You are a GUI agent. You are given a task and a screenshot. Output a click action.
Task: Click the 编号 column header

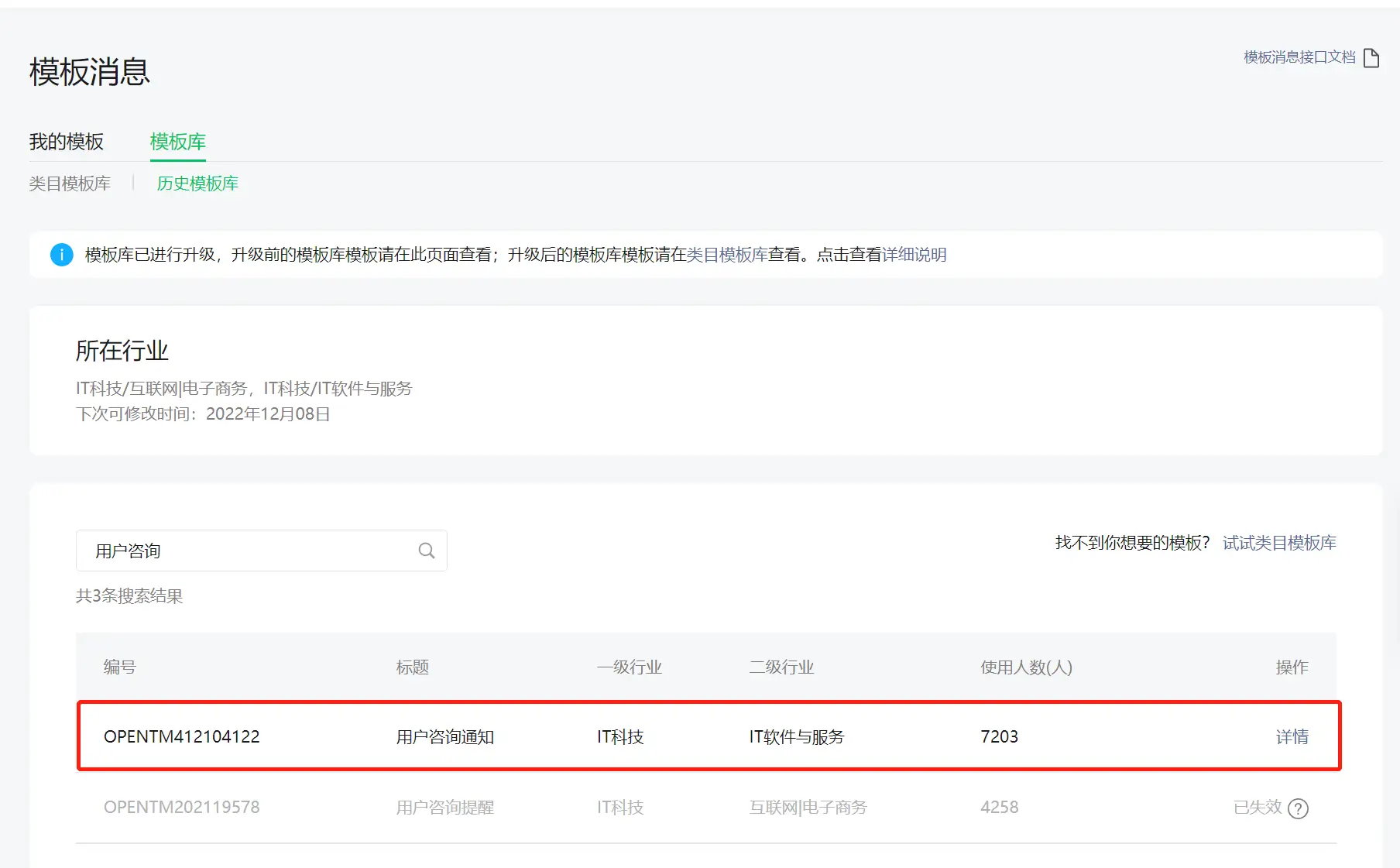[118, 667]
